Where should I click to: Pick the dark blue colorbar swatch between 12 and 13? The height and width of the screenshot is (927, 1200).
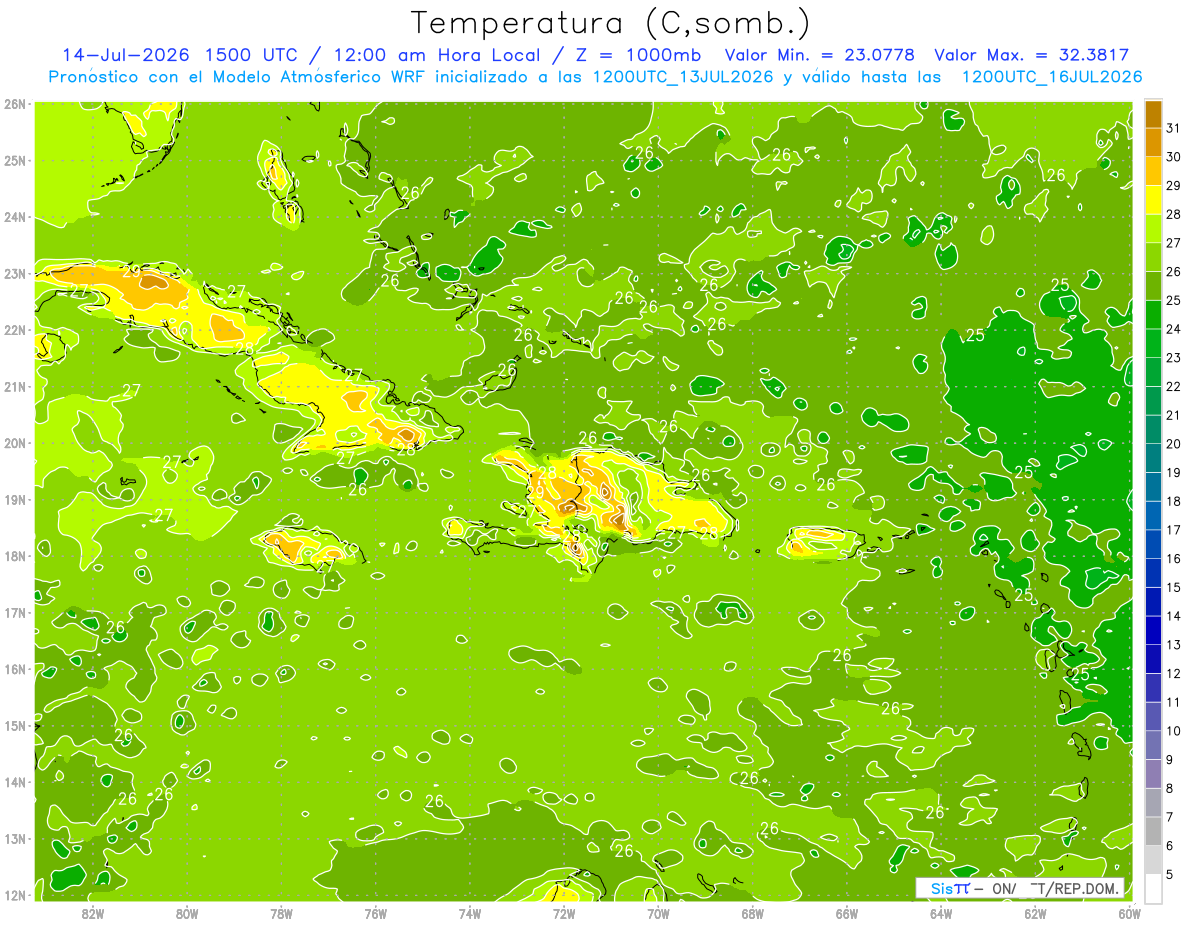1153,659
